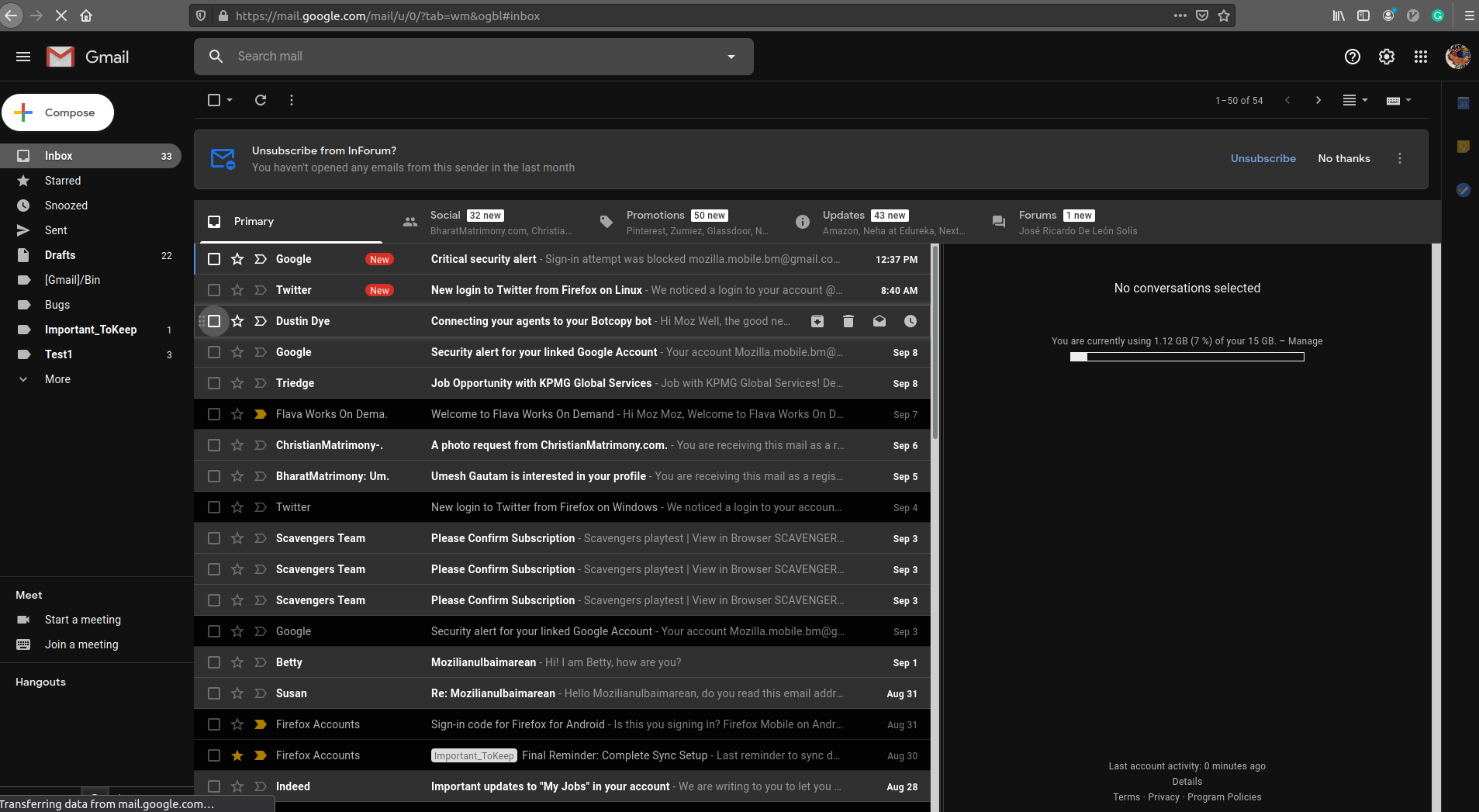1479x812 pixels.
Task: Open Gmail settings gear
Action: click(x=1386, y=56)
